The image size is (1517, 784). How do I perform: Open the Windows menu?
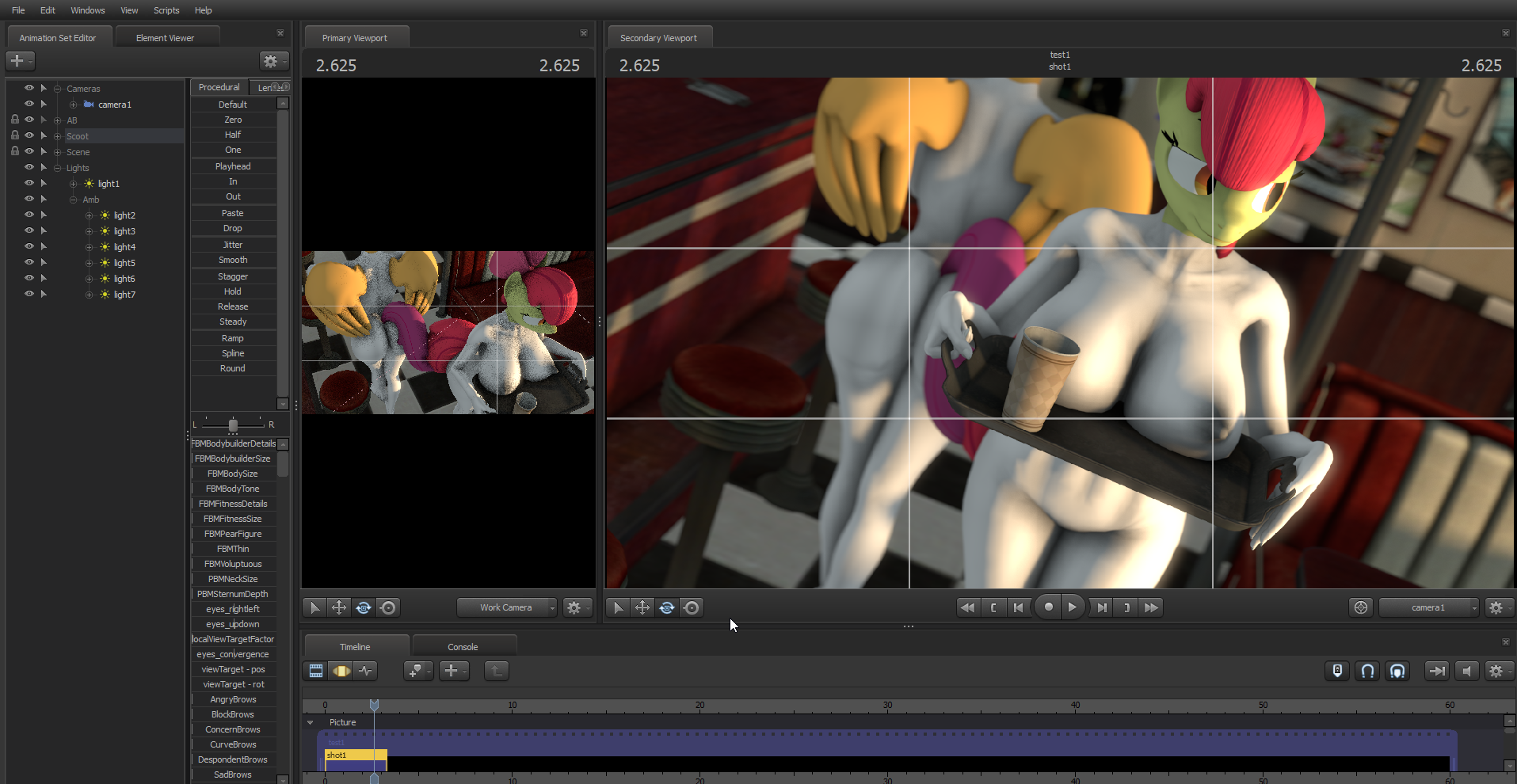88,10
